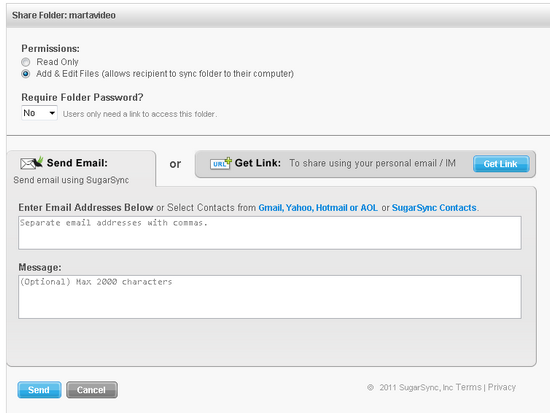Click the email addresses input box
Screen dimensions: 550x413
tap(270, 233)
